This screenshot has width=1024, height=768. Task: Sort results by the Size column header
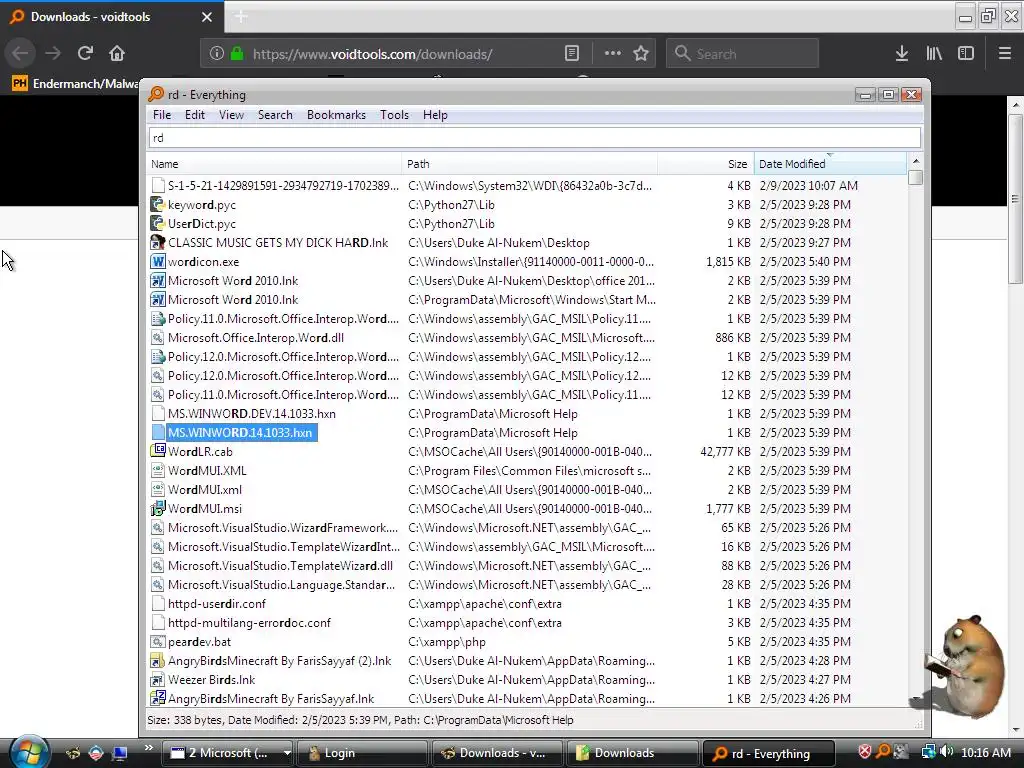[x=706, y=164]
